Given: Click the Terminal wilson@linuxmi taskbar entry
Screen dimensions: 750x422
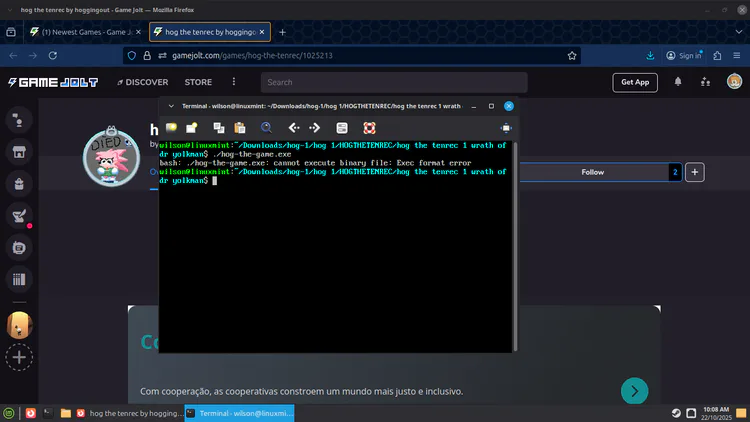Looking at the screenshot, I should pyautogui.click(x=239, y=413).
